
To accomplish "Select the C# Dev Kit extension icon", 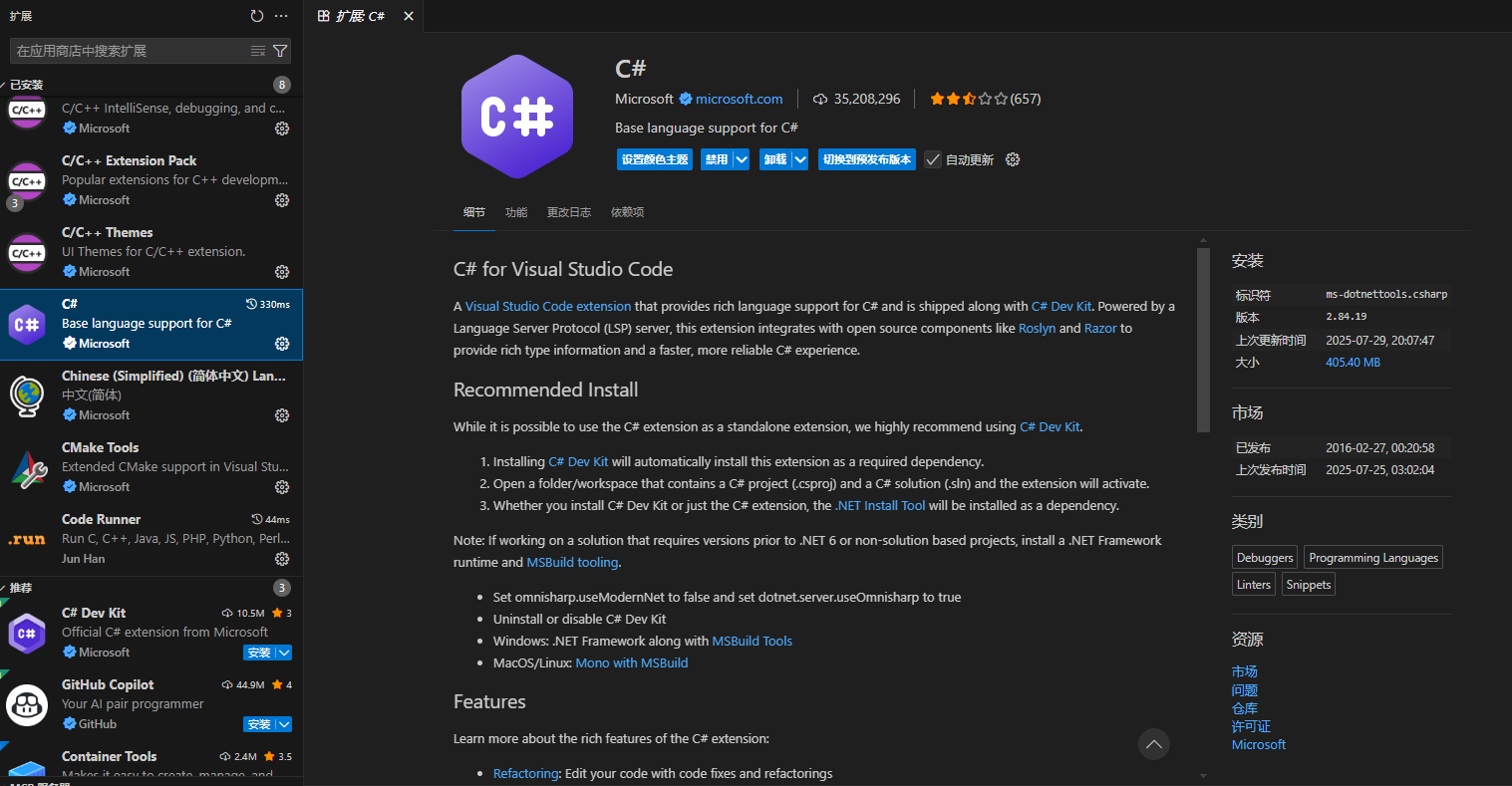I will [x=26, y=633].
